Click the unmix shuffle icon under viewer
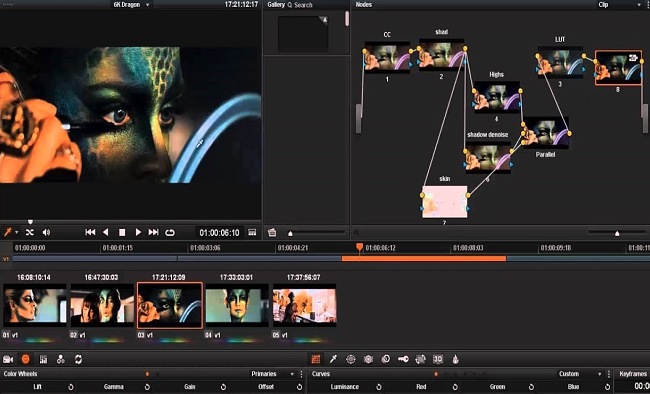 (29, 232)
